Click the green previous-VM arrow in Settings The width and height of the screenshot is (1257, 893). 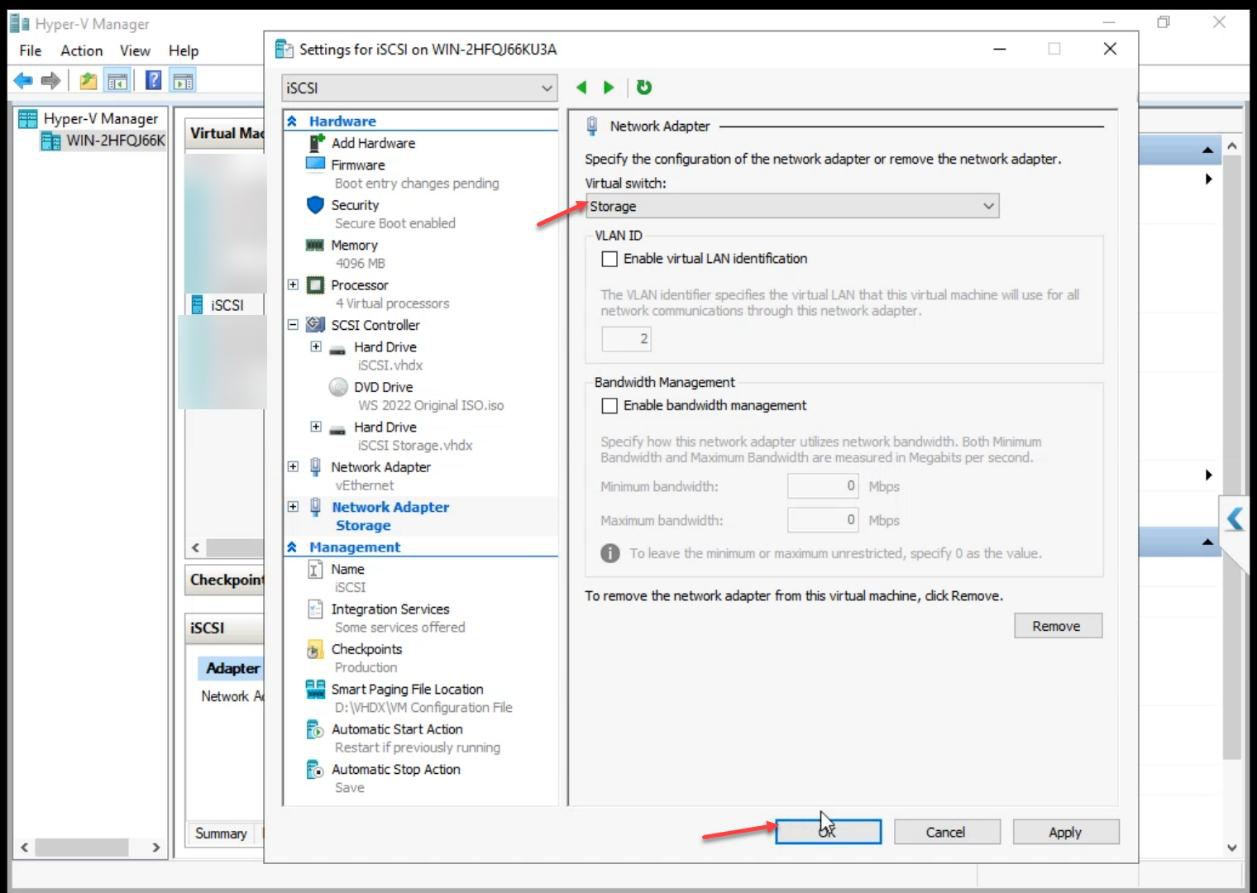[x=582, y=87]
